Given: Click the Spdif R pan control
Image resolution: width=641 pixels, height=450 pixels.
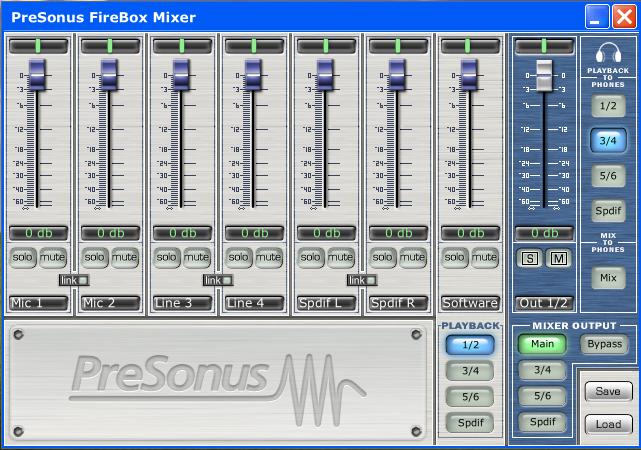Looking at the screenshot, I should click(x=398, y=46).
